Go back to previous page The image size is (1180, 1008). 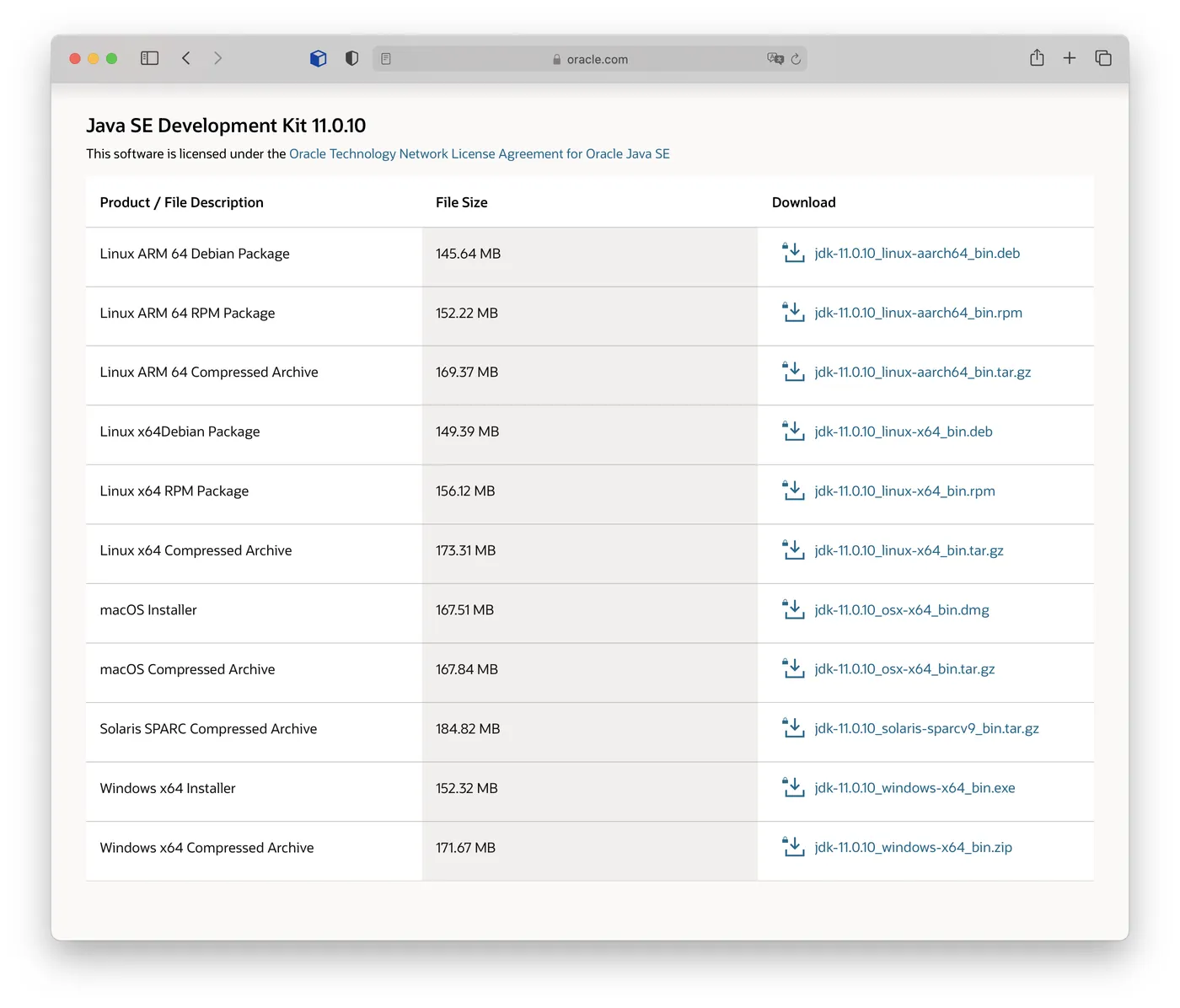(x=186, y=58)
